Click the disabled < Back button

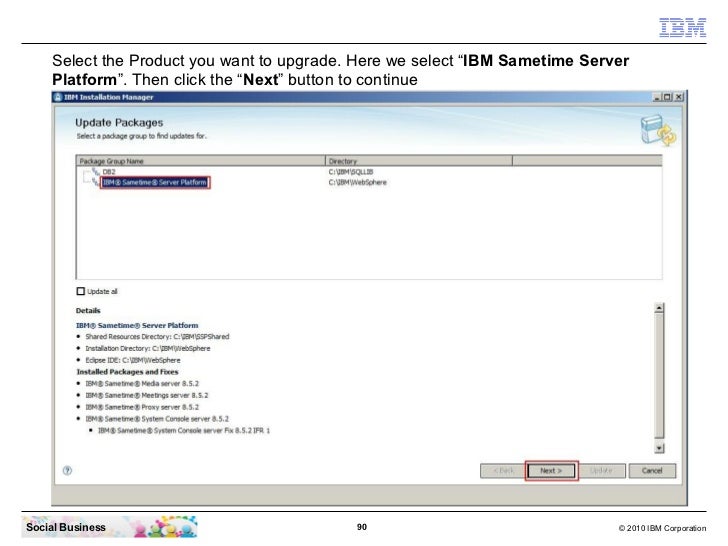tap(503, 471)
